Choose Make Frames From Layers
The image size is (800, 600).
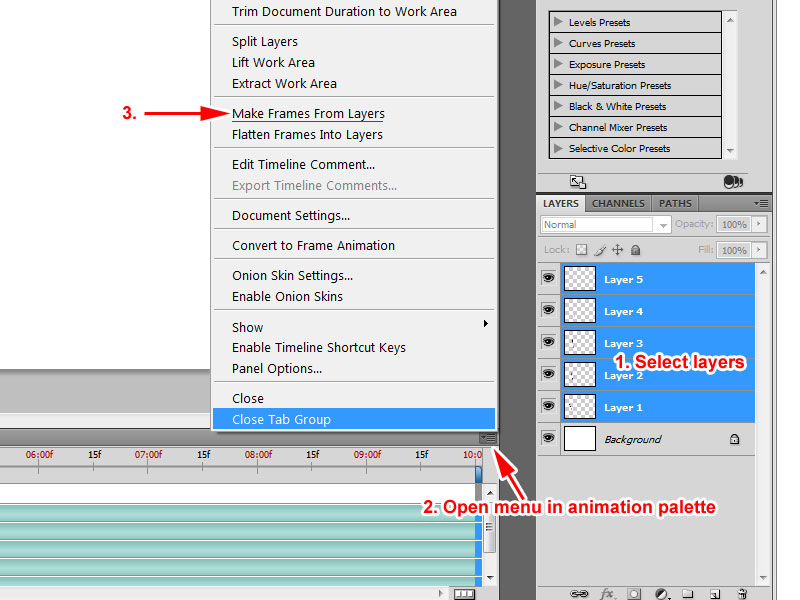[308, 114]
